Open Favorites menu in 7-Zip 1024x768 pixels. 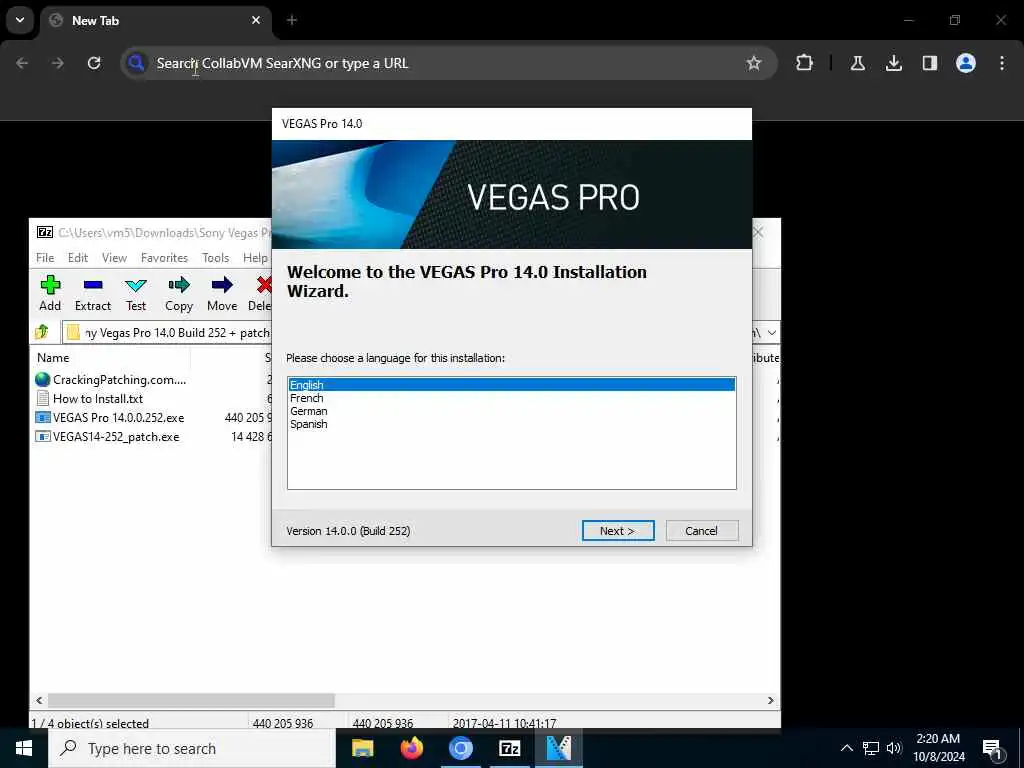(x=165, y=258)
